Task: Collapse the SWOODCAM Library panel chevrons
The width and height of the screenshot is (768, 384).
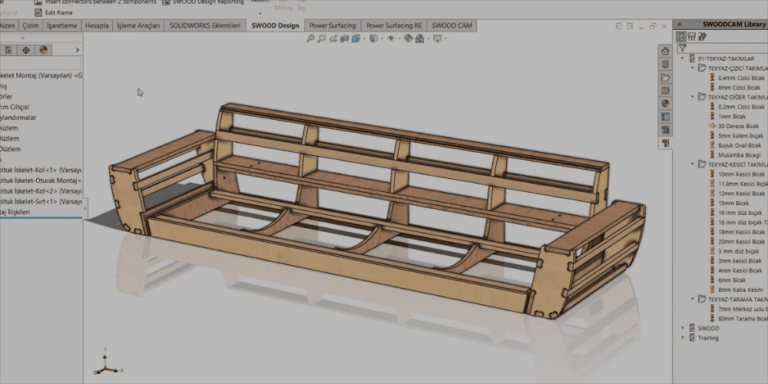Action: [680, 24]
